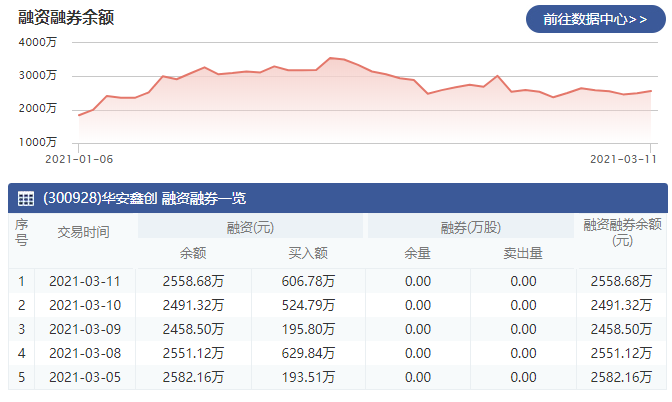
Task: Click the 融资(元) group header
Action: tap(250, 227)
